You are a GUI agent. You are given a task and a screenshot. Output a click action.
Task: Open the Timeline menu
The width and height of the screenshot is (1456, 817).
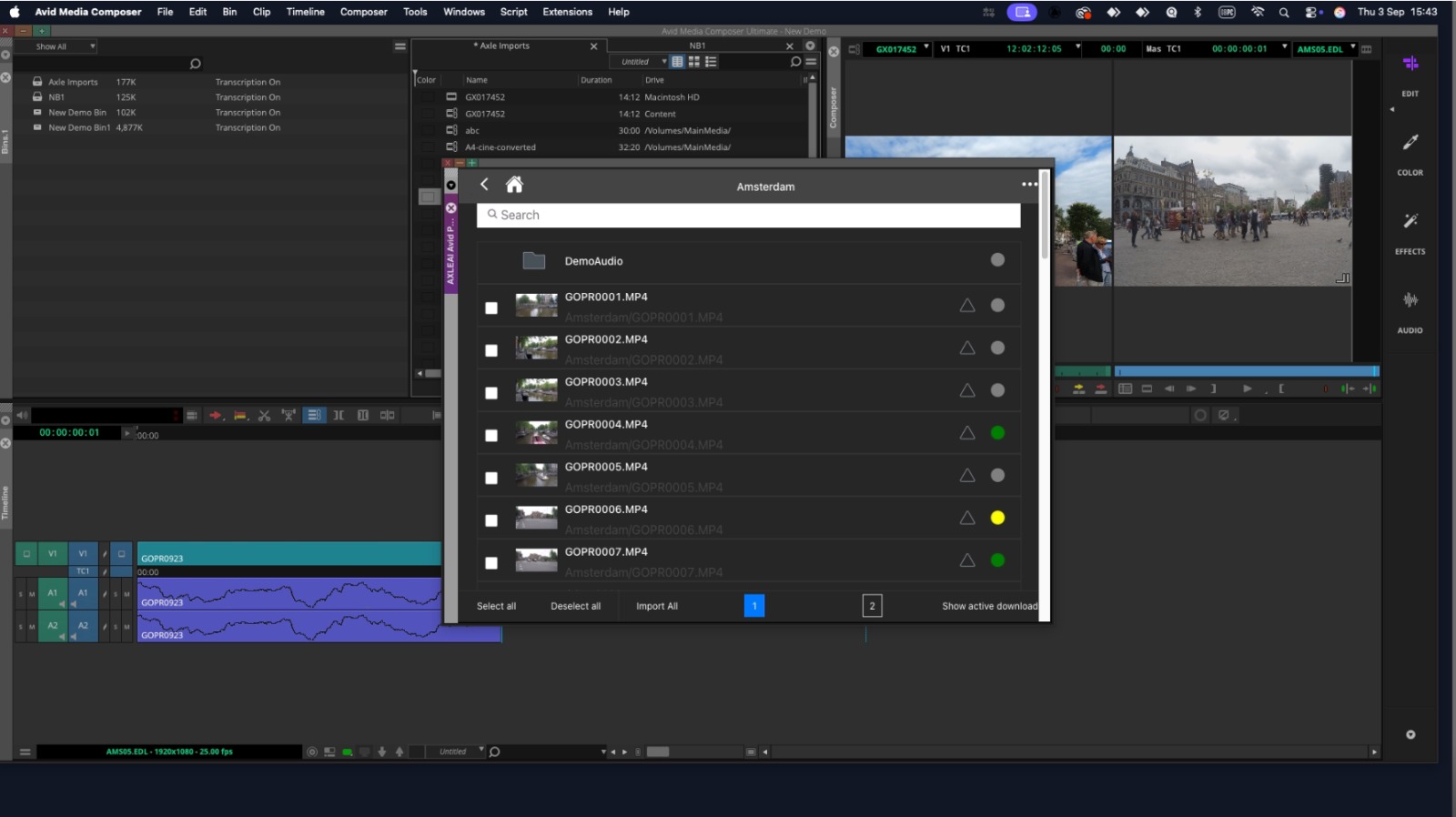coord(305,12)
